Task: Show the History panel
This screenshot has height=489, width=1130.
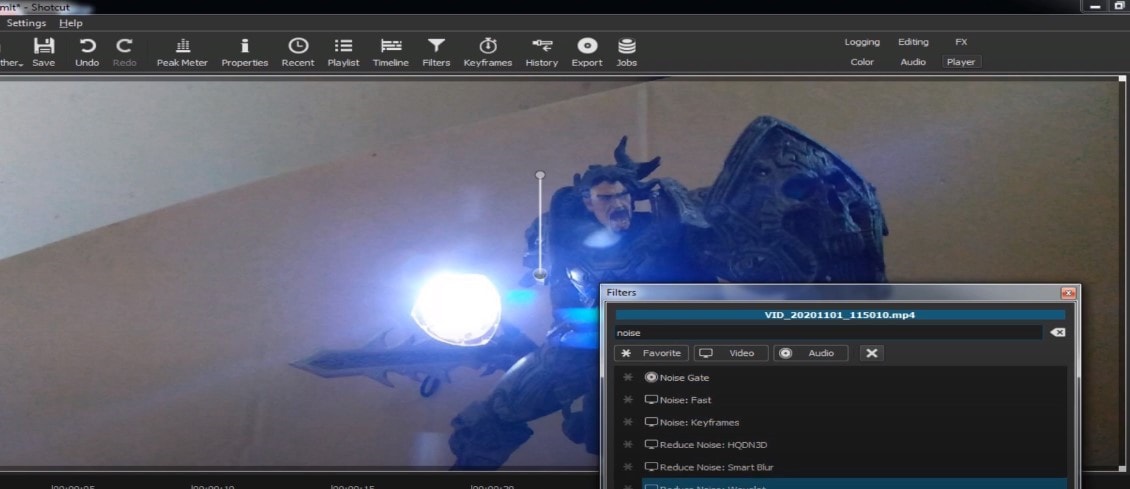Action: [542, 53]
